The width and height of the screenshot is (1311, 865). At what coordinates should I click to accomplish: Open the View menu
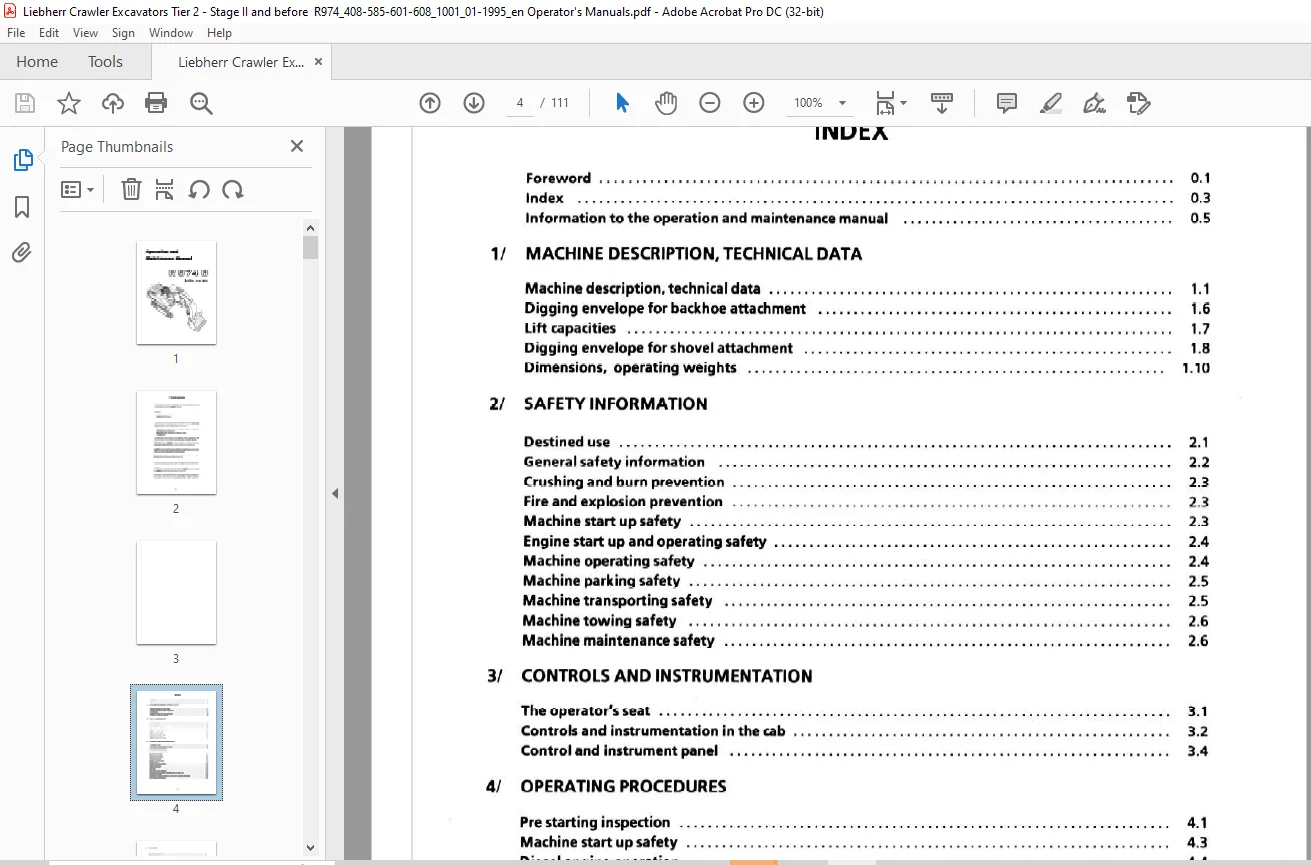[85, 32]
